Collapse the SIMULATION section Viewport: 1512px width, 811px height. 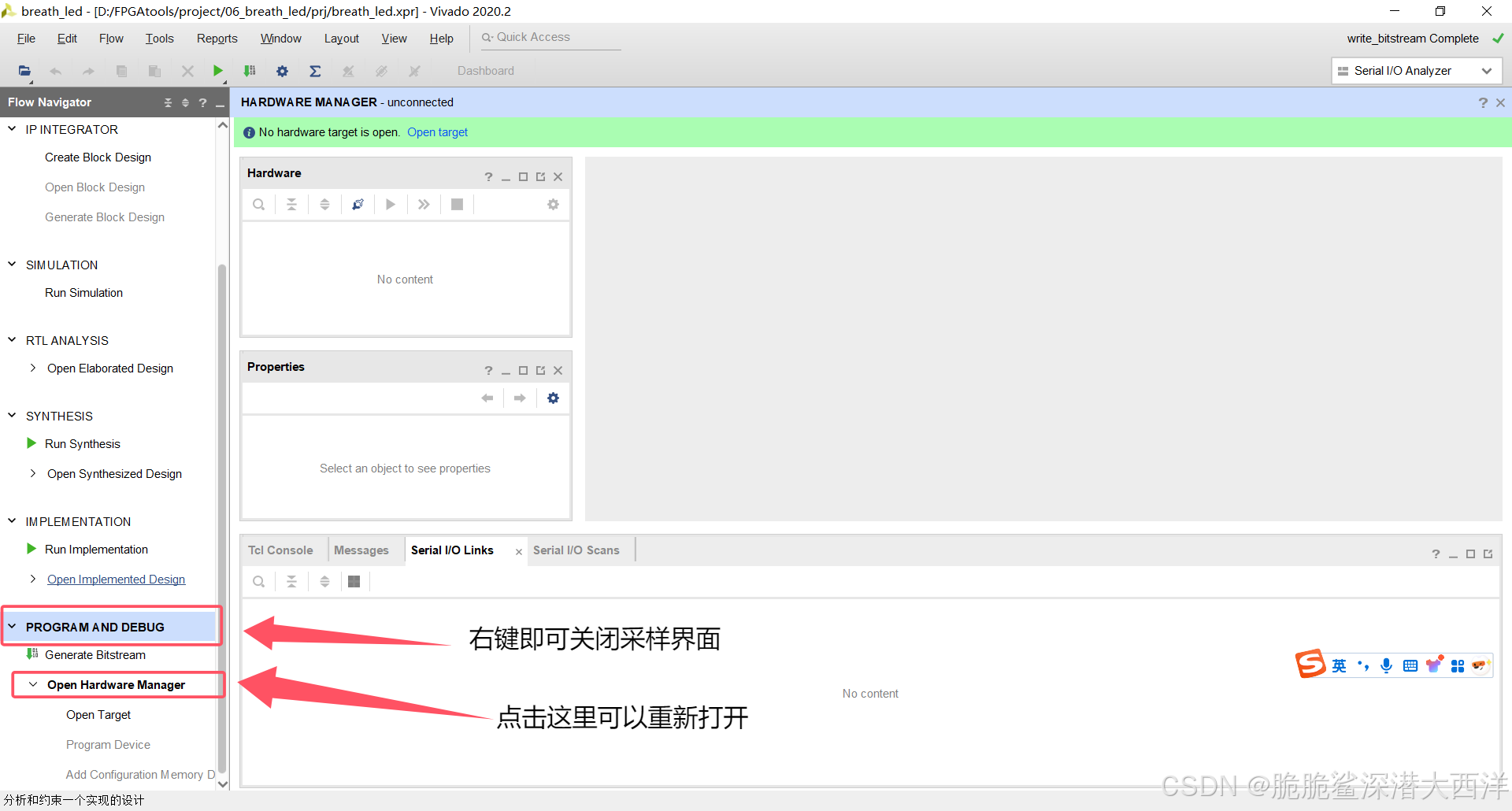12,265
